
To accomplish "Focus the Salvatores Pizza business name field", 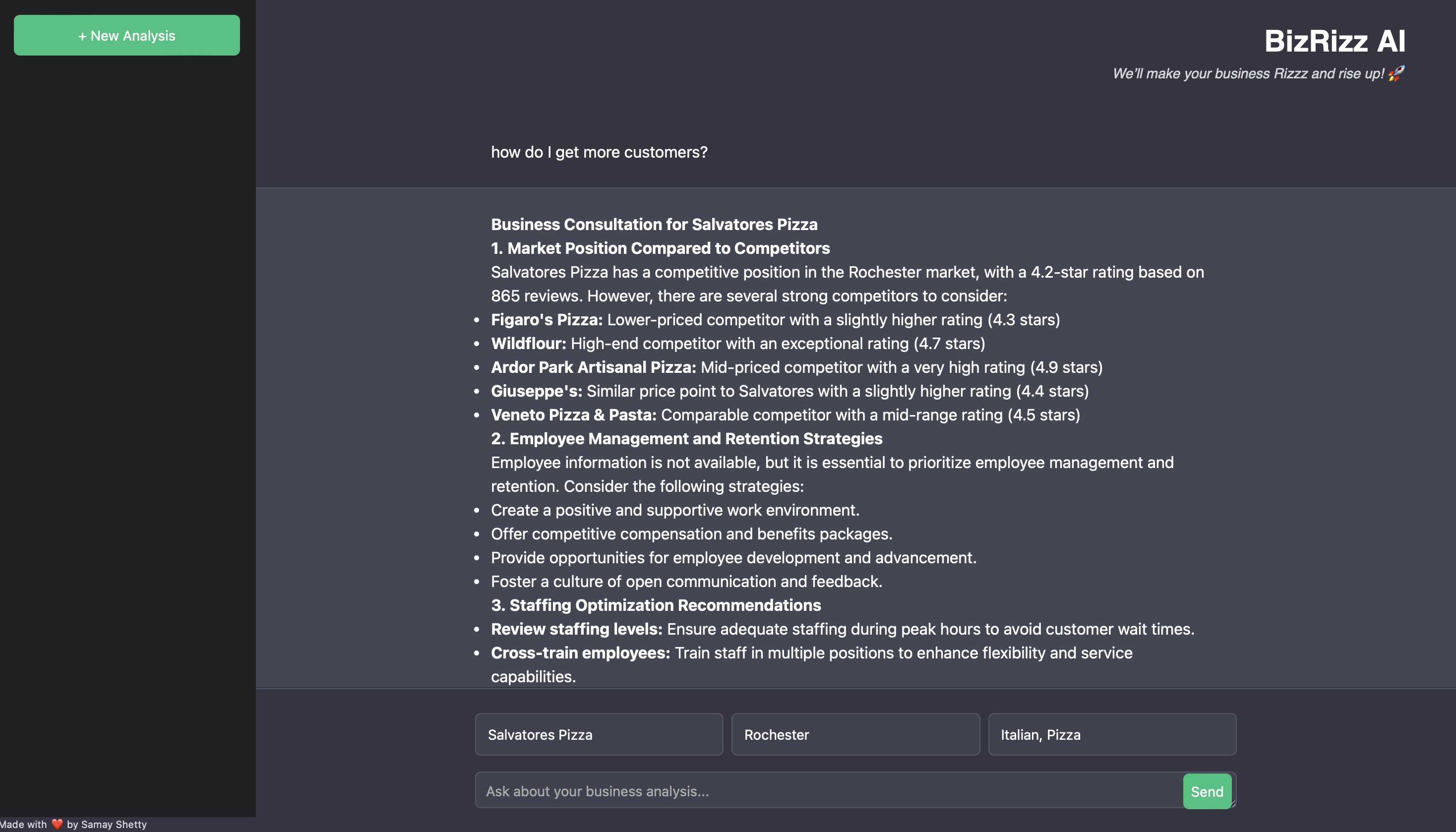I will point(598,734).
